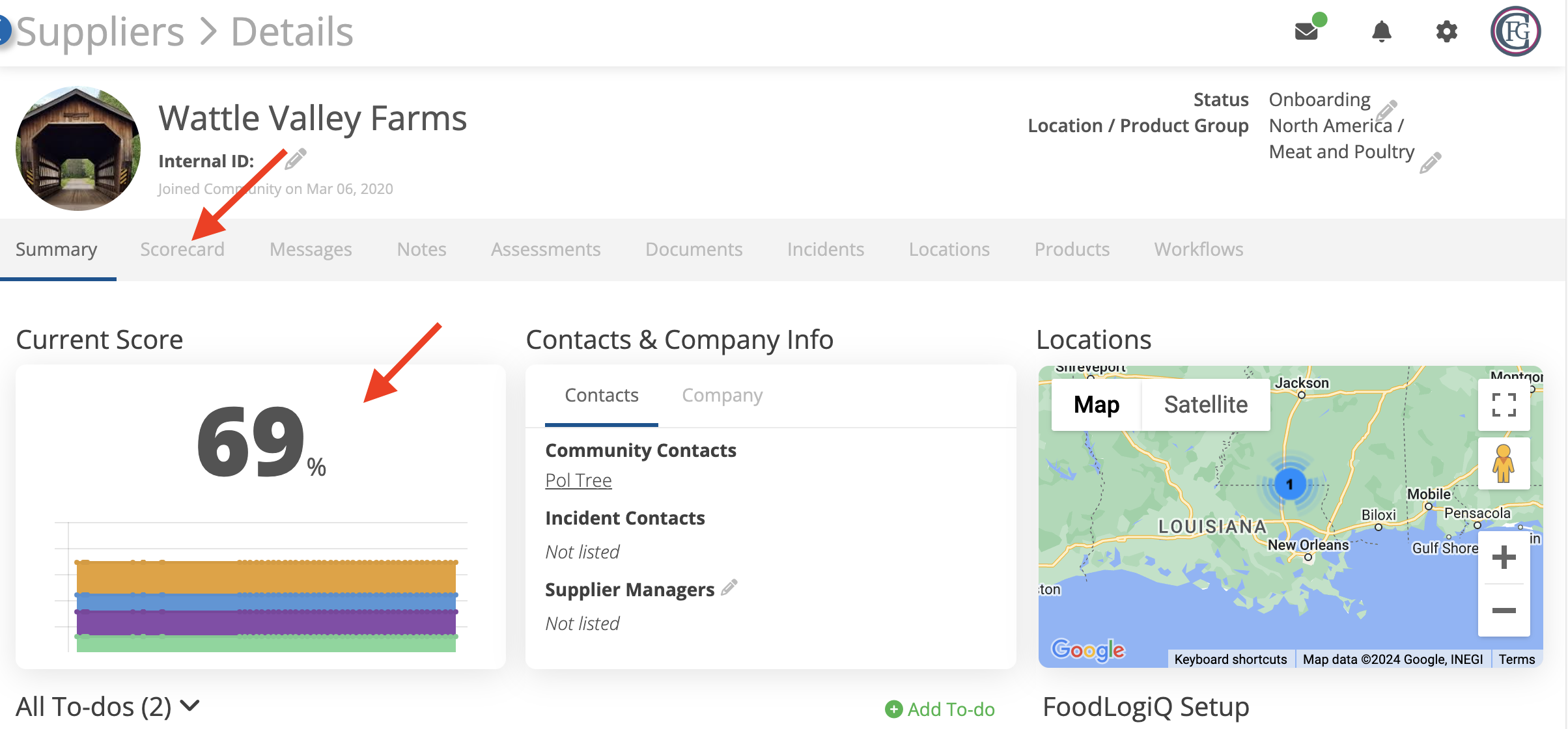Switch to the Summary tab
Viewport: 1568px width, 729px height.
[x=56, y=249]
